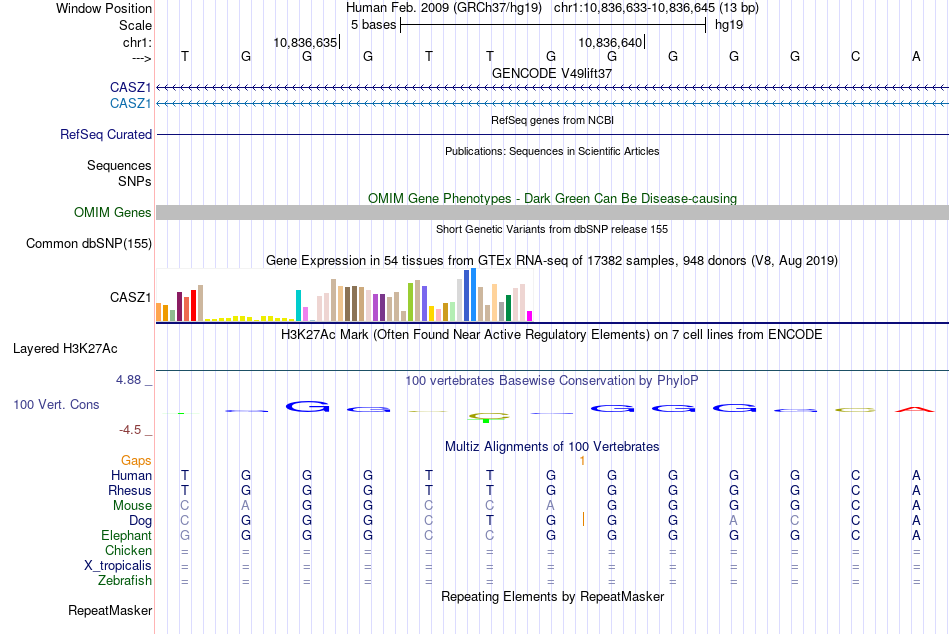Click the Elephant species label

(x=126, y=535)
